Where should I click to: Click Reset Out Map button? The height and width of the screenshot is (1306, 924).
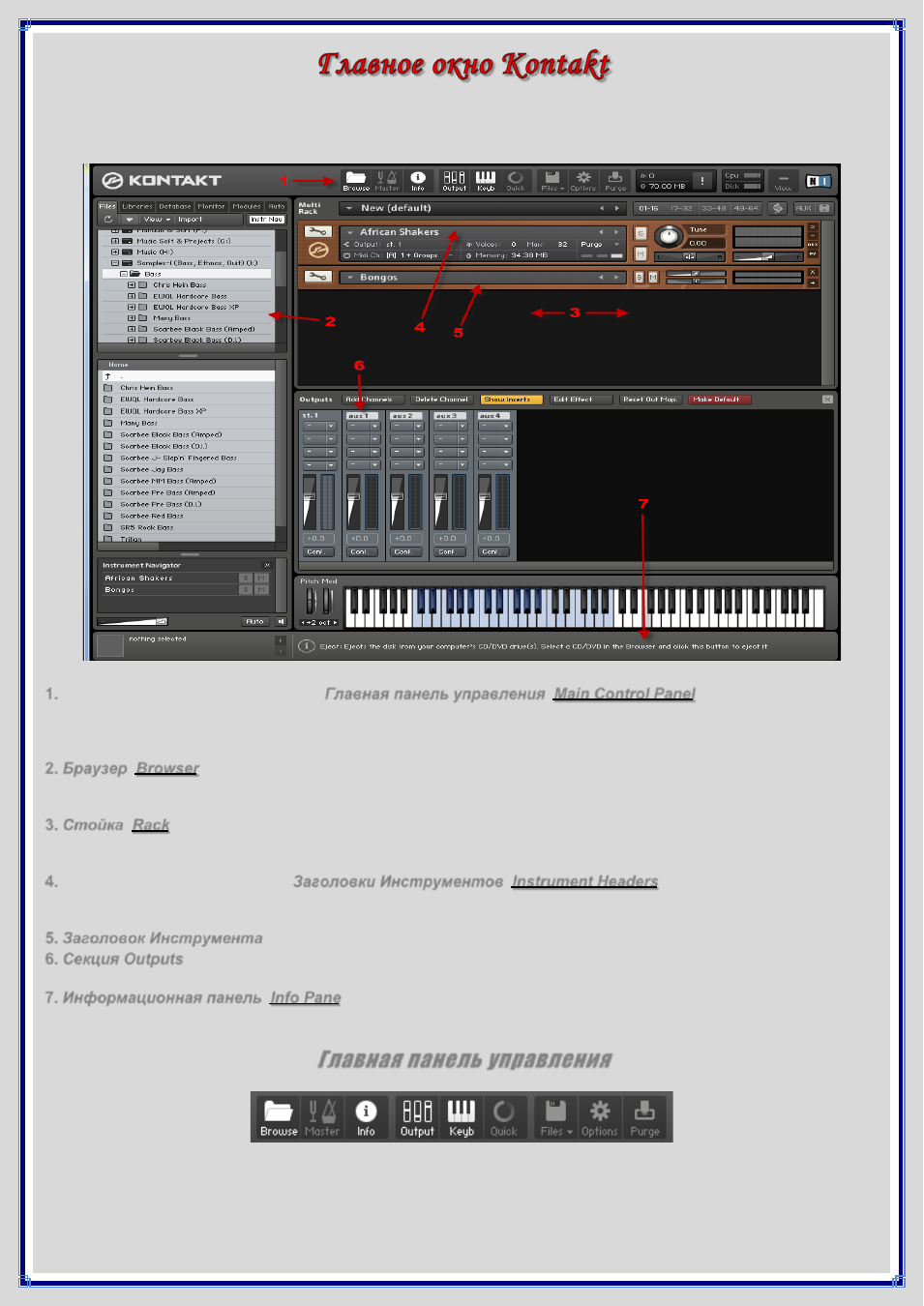[x=650, y=400]
